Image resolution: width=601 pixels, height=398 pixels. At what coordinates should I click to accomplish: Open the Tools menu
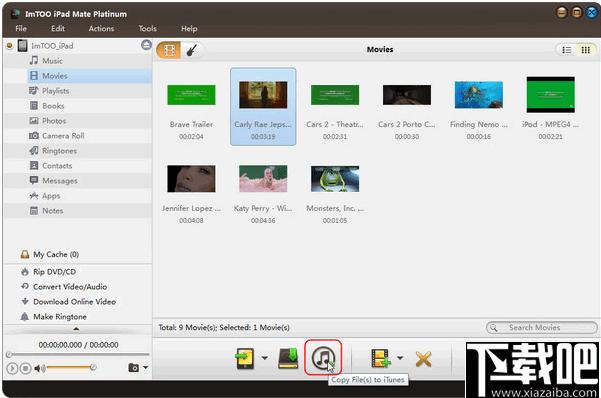tap(148, 28)
